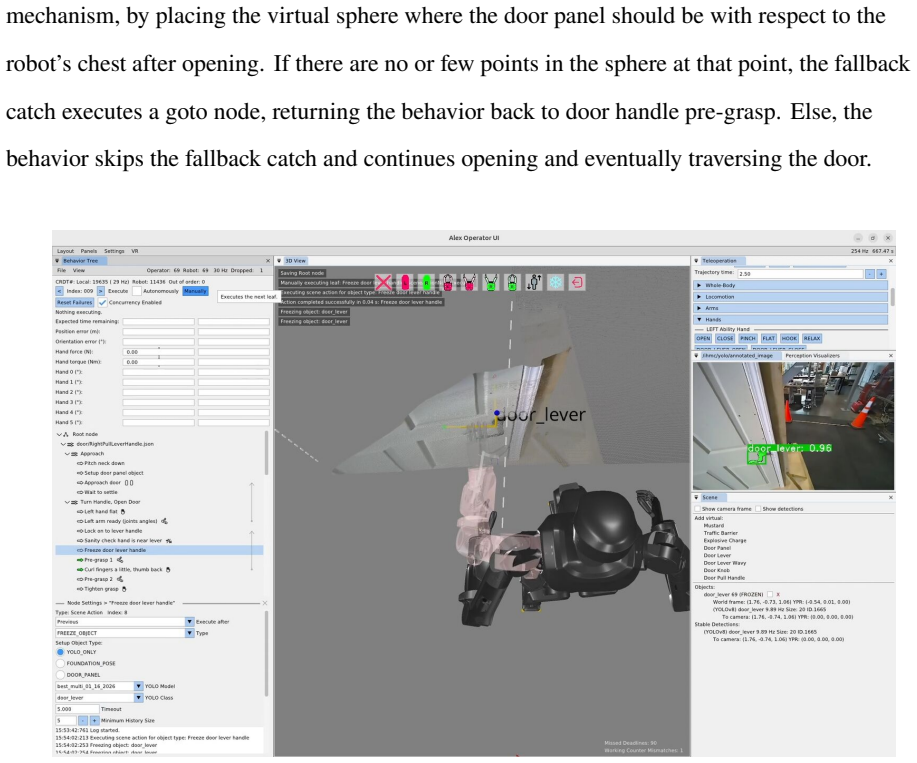Go to previous index with < button
This screenshot has height=763, width=917.
coord(59,291)
